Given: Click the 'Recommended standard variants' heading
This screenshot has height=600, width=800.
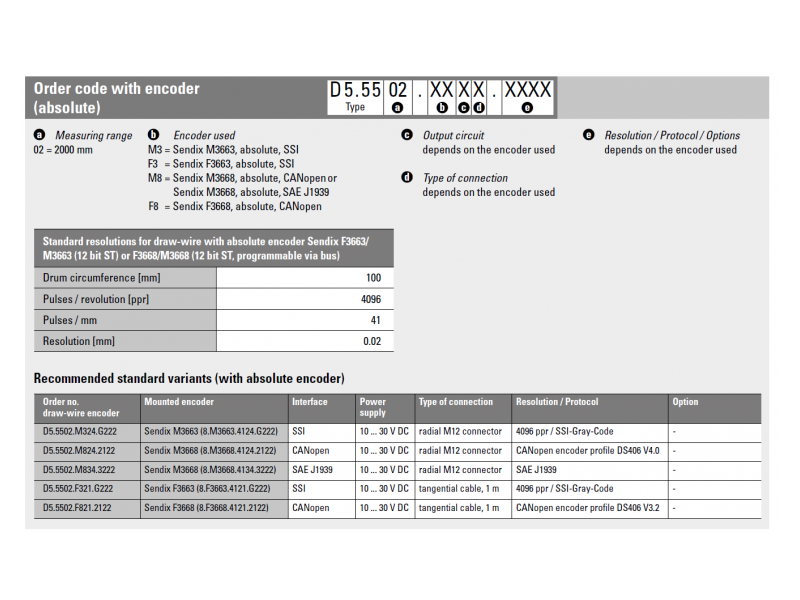Looking at the screenshot, I should coord(189,378).
